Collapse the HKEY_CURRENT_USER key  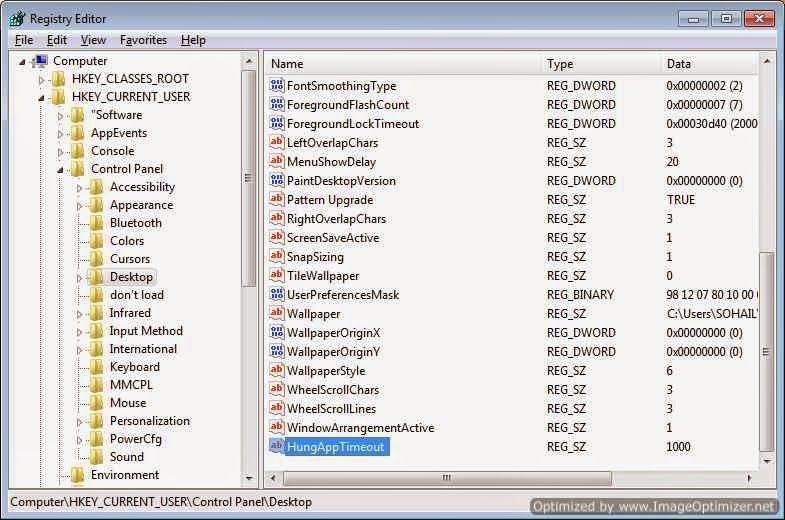[42, 98]
